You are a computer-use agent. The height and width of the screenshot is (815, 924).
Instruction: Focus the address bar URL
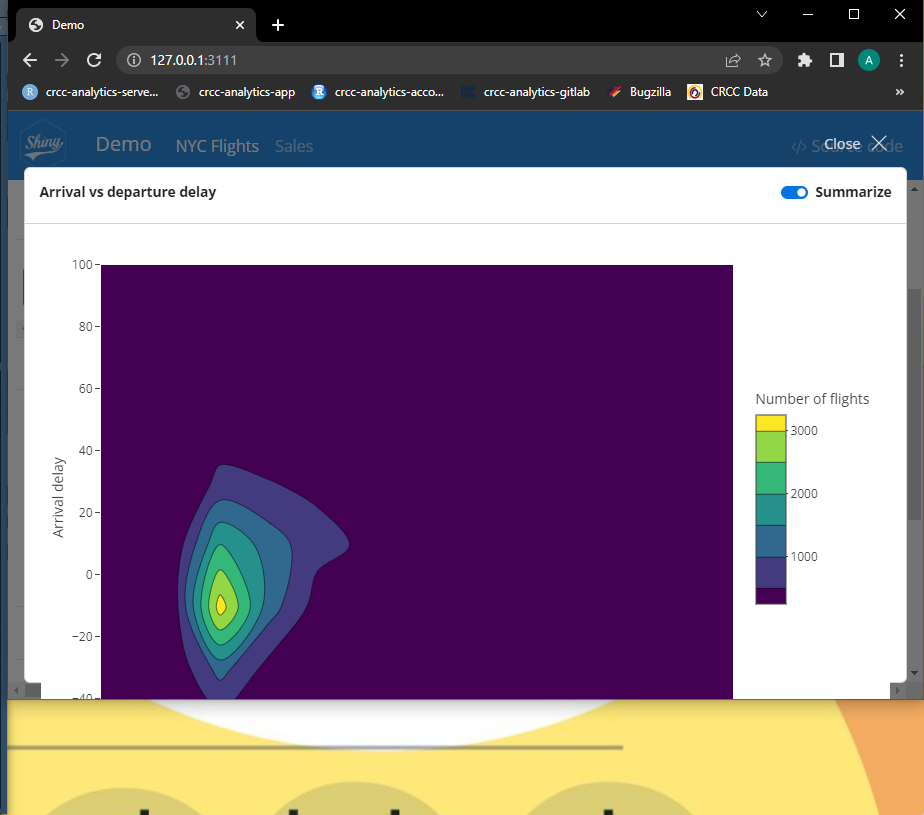[x=194, y=60]
